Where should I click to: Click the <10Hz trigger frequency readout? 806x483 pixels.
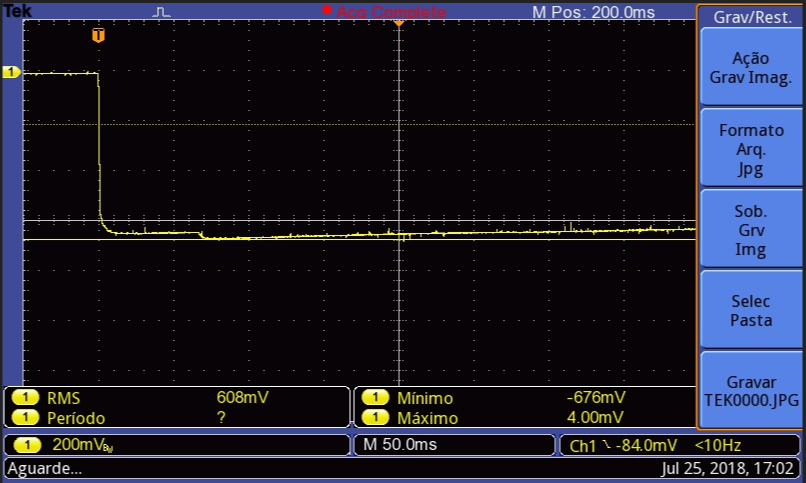click(x=718, y=445)
